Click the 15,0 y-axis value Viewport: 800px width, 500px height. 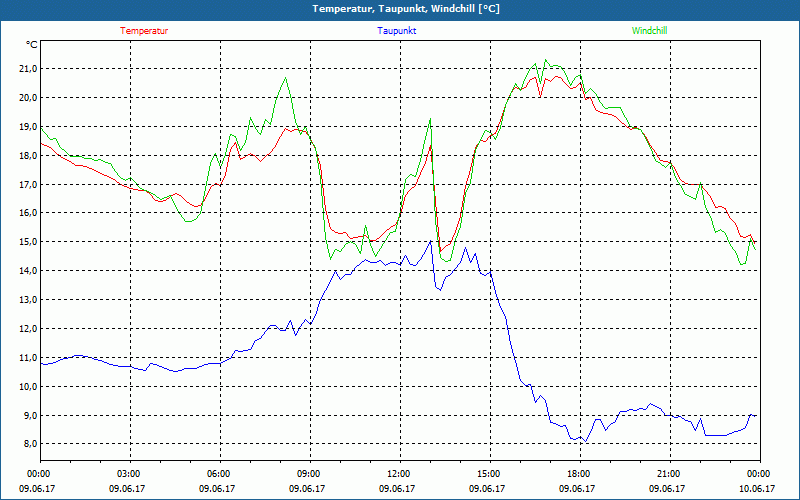click(x=28, y=242)
